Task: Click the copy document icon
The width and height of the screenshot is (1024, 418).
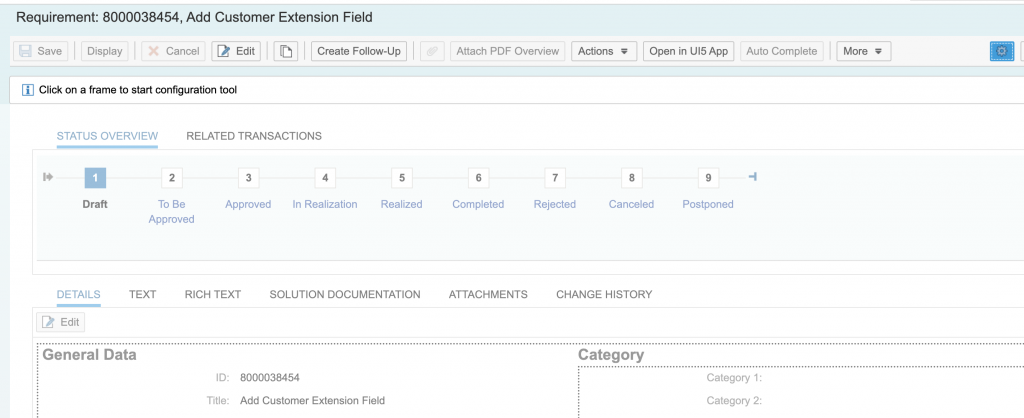Action: 285,51
